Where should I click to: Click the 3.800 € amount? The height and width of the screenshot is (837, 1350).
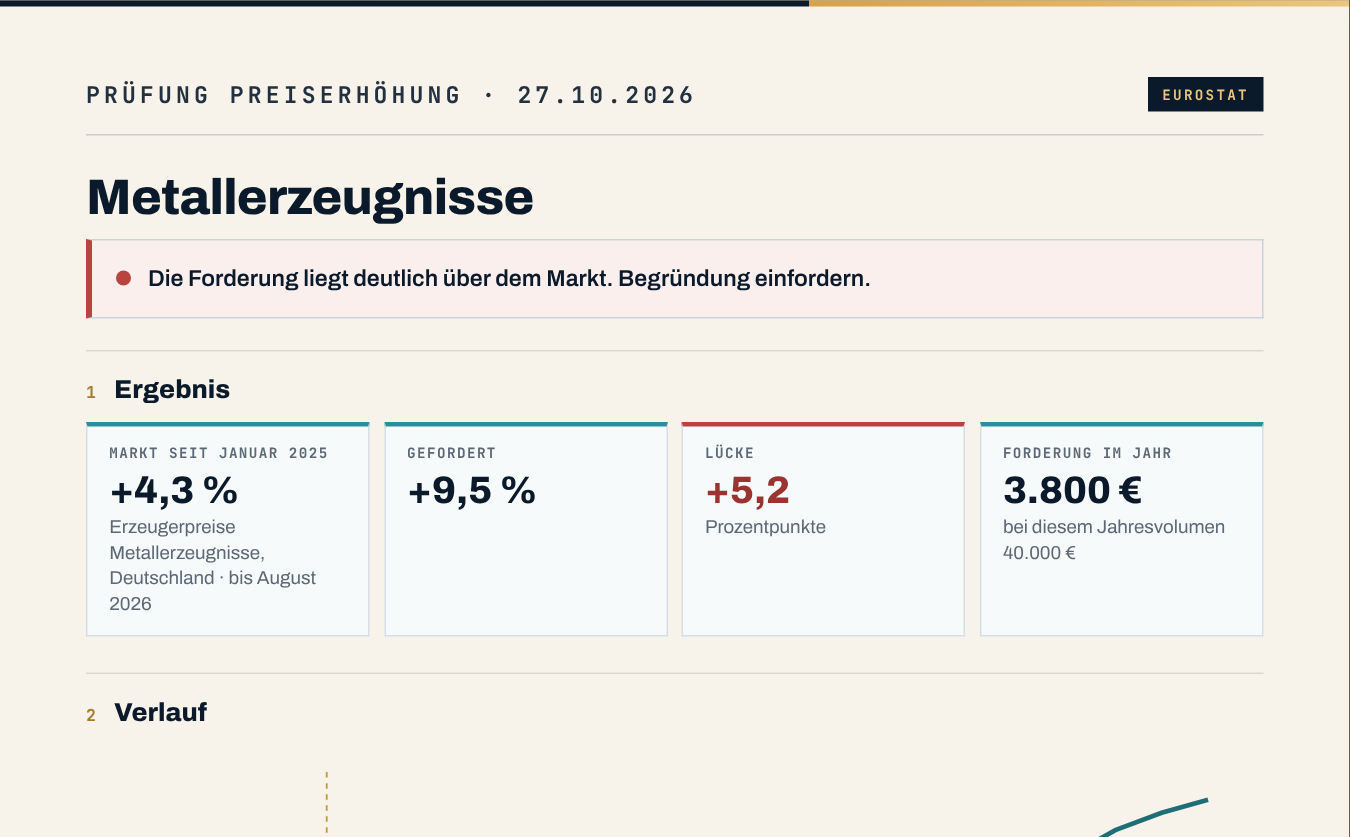tap(1072, 491)
